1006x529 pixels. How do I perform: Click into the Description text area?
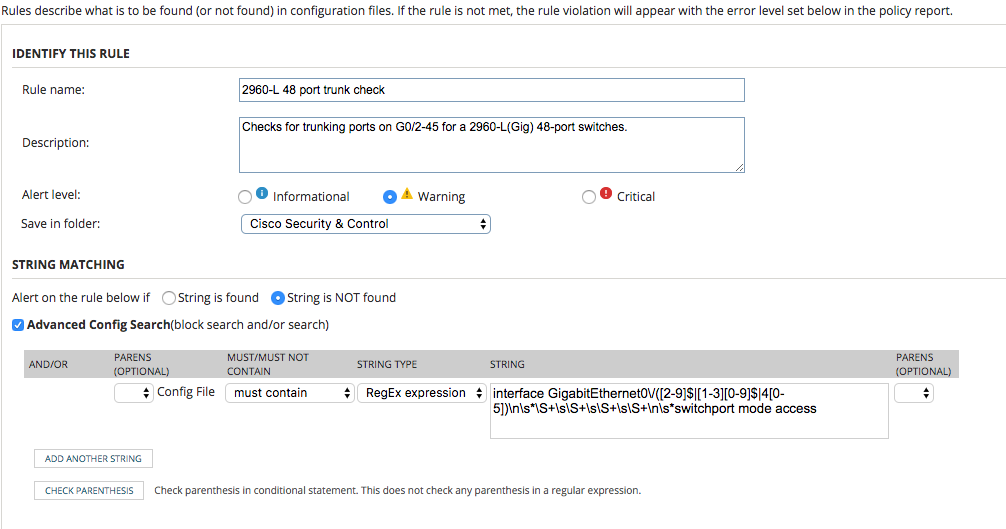point(491,144)
